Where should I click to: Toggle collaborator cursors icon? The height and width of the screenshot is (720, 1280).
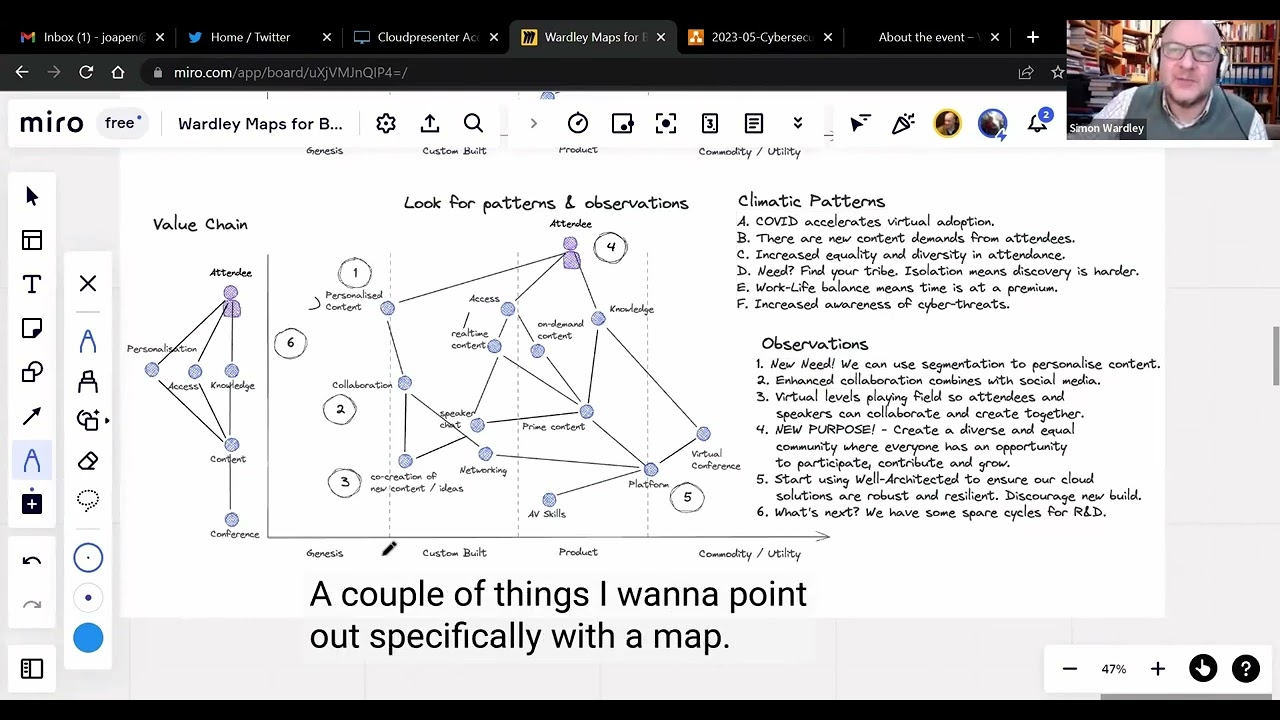859,123
